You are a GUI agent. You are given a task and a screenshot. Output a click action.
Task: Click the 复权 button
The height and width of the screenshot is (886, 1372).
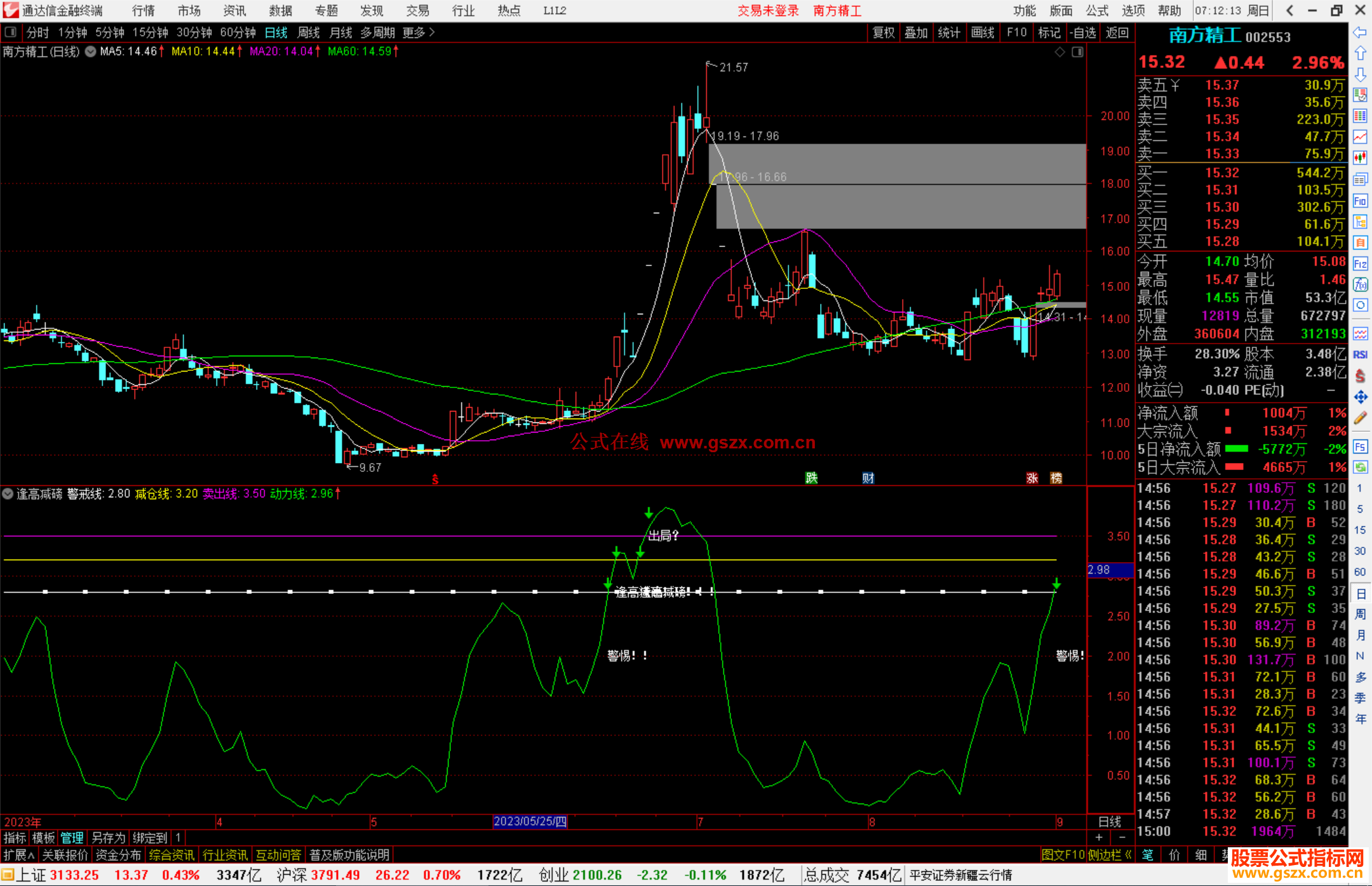coord(883,32)
